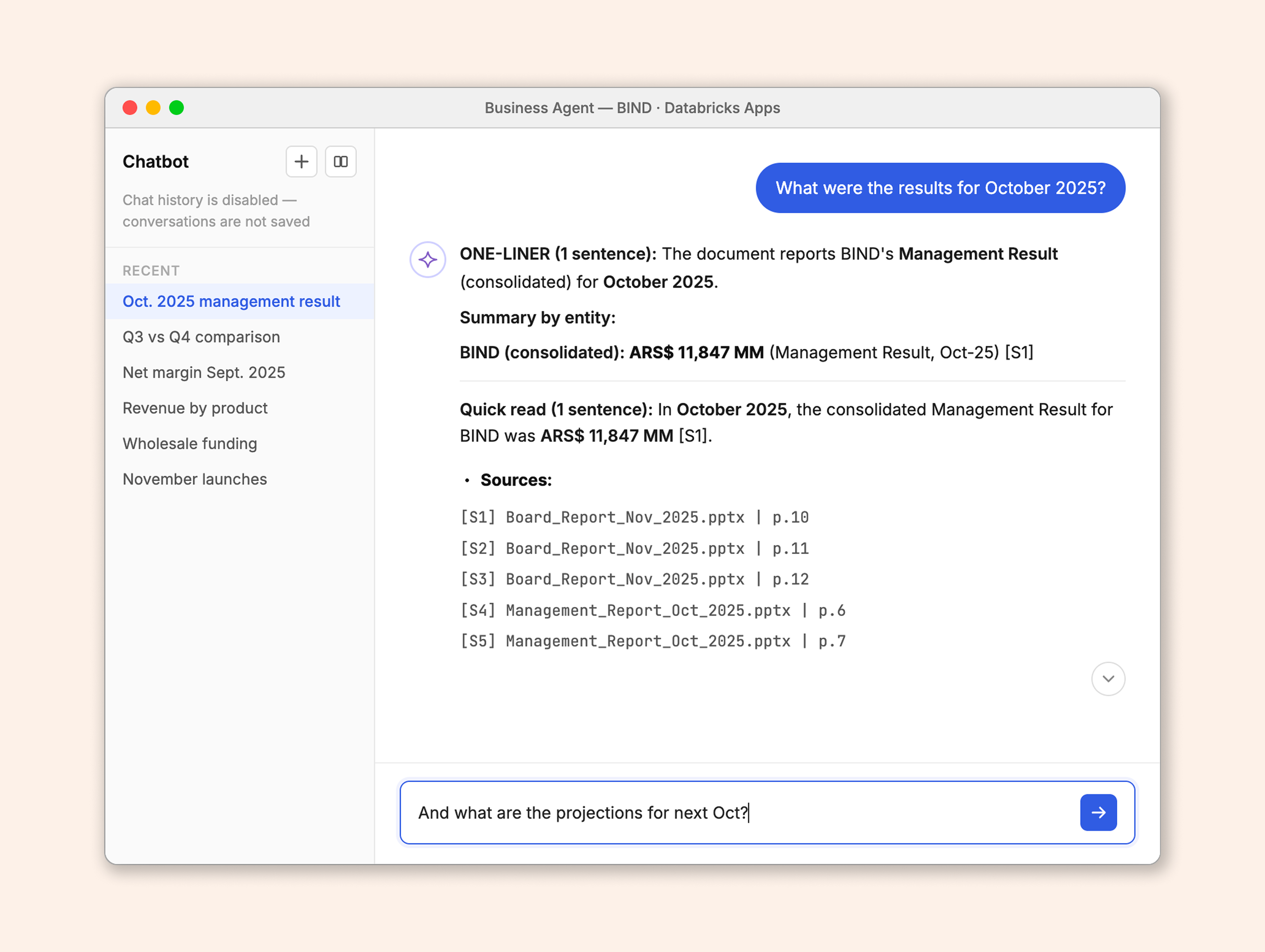Open the Q3 vs Q4 comparison chat
The width and height of the screenshot is (1265, 952).
click(201, 337)
